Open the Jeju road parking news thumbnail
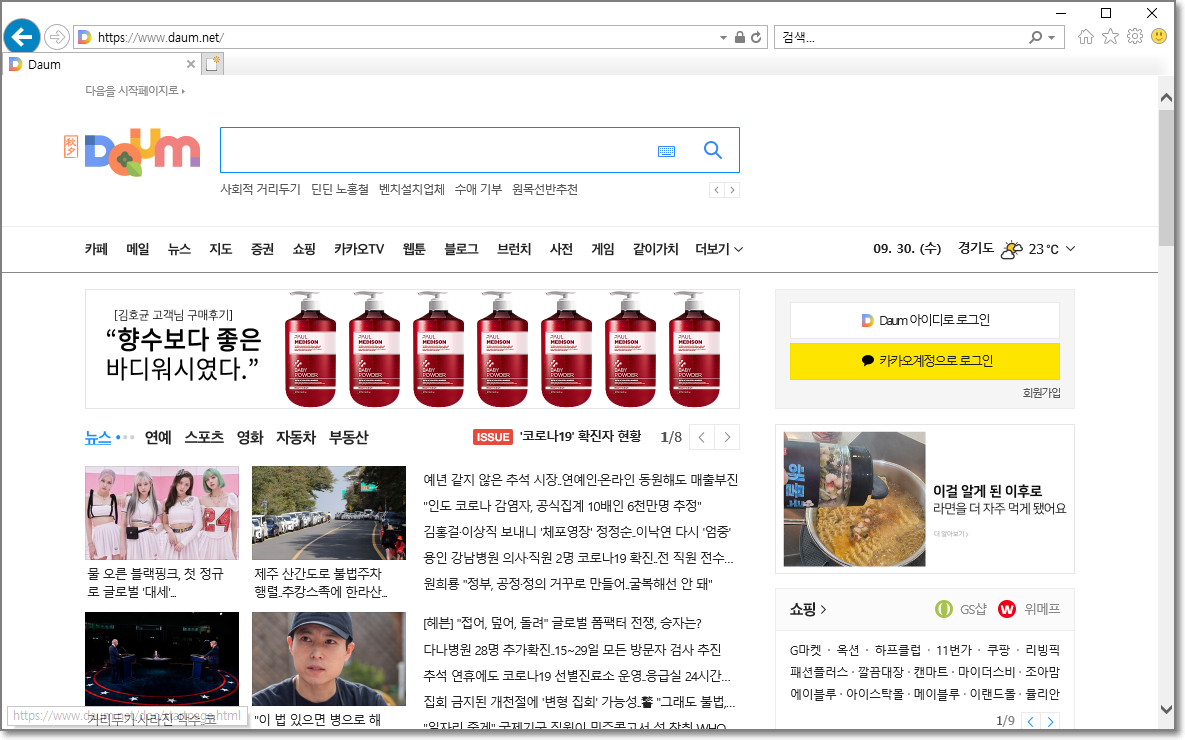The width and height of the screenshot is (1185, 740). (x=329, y=512)
